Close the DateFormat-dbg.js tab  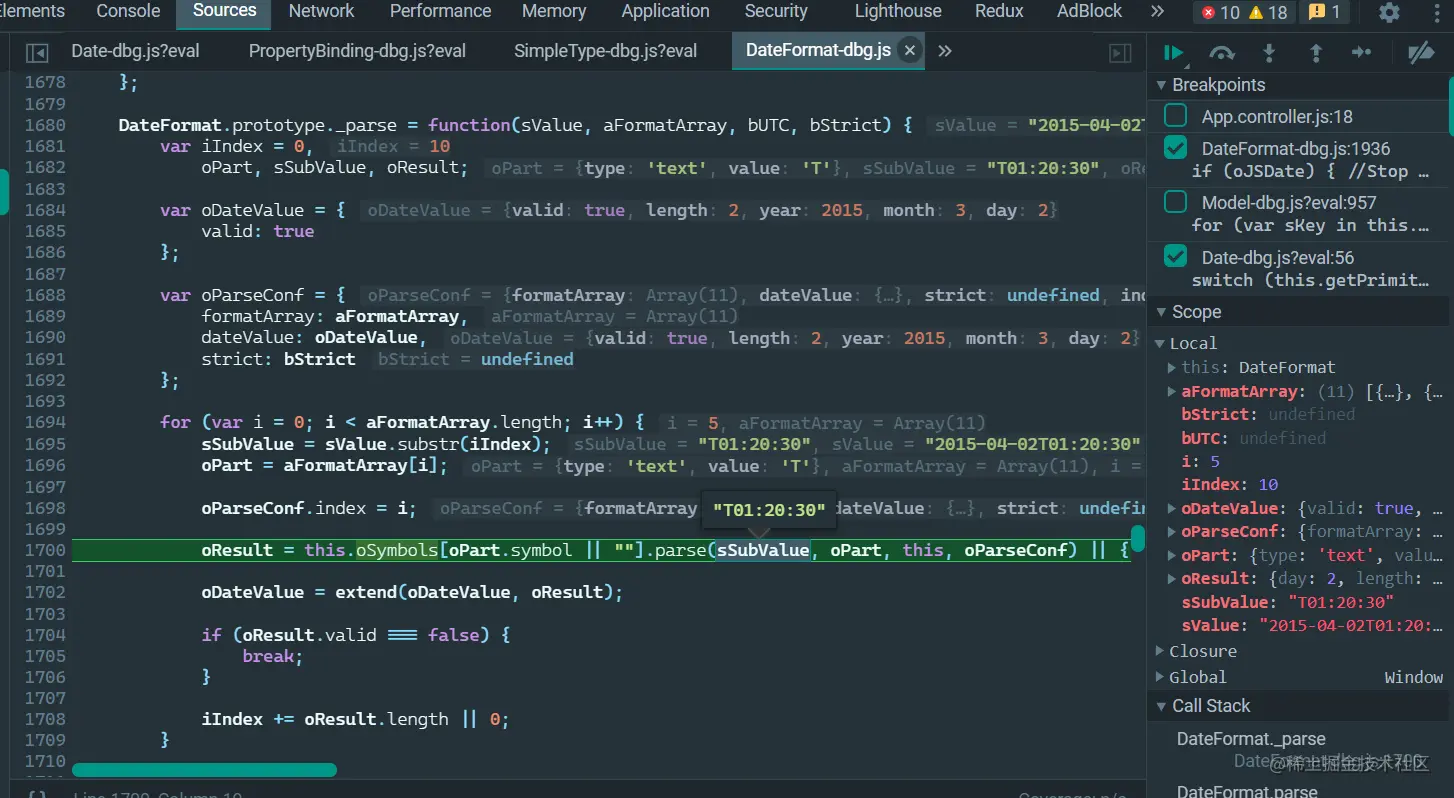pos(909,50)
